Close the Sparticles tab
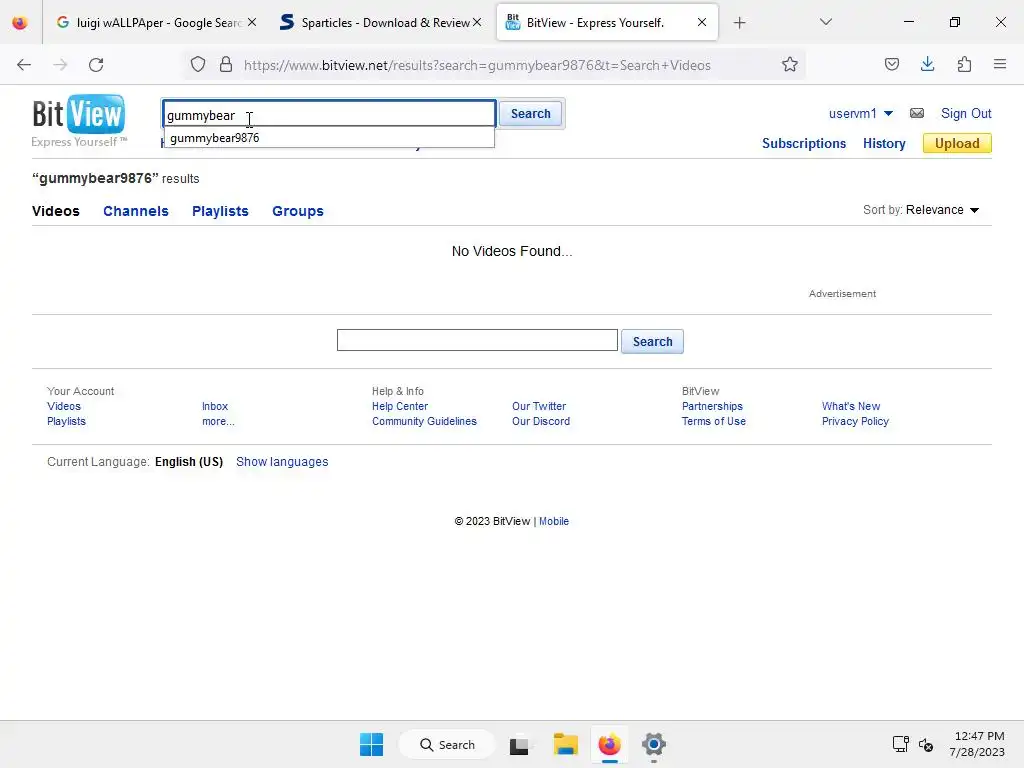This screenshot has width=1024, height=768. [x=477, y=22]
